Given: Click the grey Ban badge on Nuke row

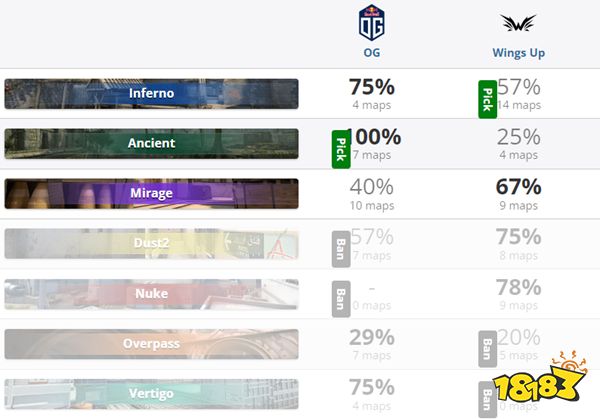Looking at the screenshot, I should 341,299.
